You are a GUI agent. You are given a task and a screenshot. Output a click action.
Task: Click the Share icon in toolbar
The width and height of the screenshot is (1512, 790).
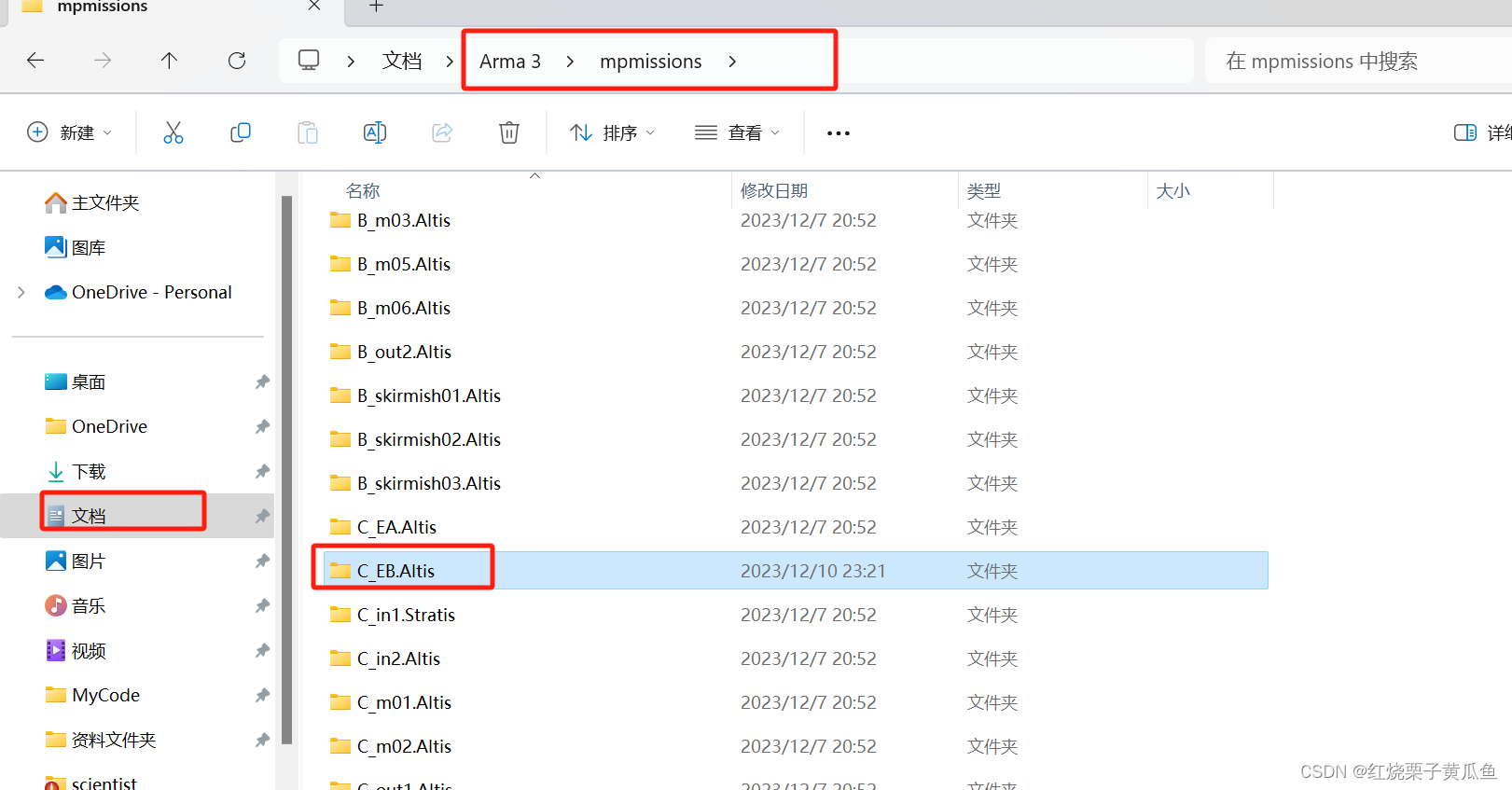[x=442, y=132]
